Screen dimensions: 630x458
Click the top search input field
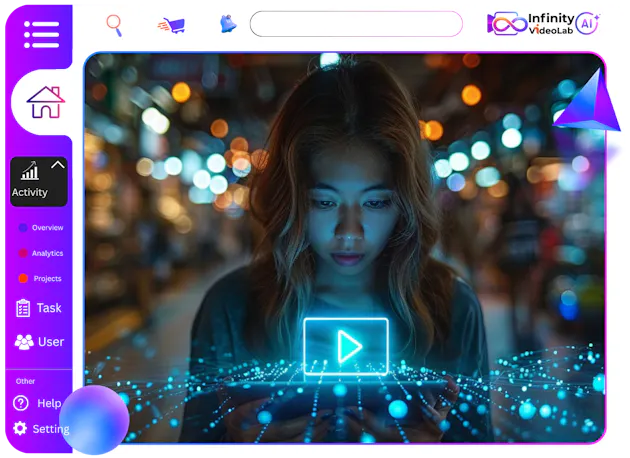pyautogui.click(x=355, y=24)
